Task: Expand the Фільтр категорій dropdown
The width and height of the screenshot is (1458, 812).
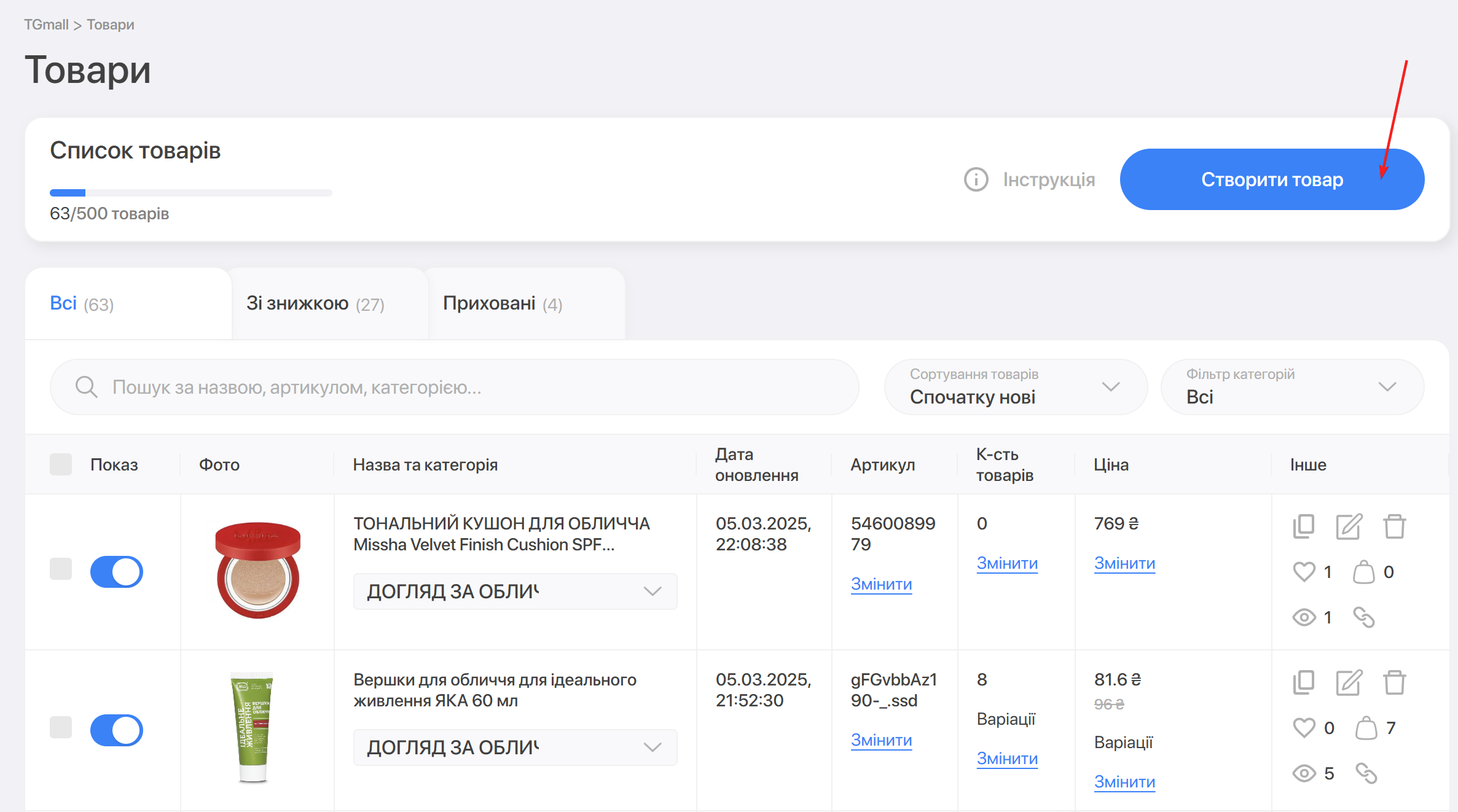Action: coord(1291,387)
